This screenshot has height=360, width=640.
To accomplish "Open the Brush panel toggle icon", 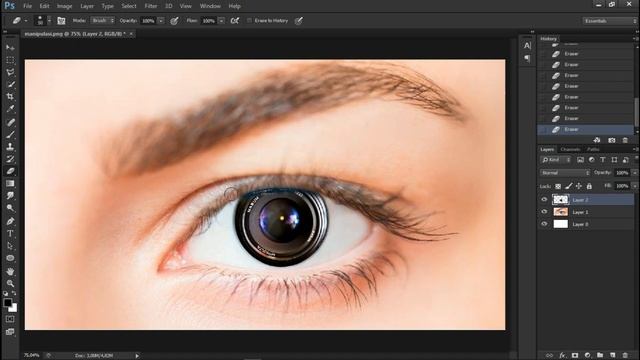I will (x=61, y=21).
